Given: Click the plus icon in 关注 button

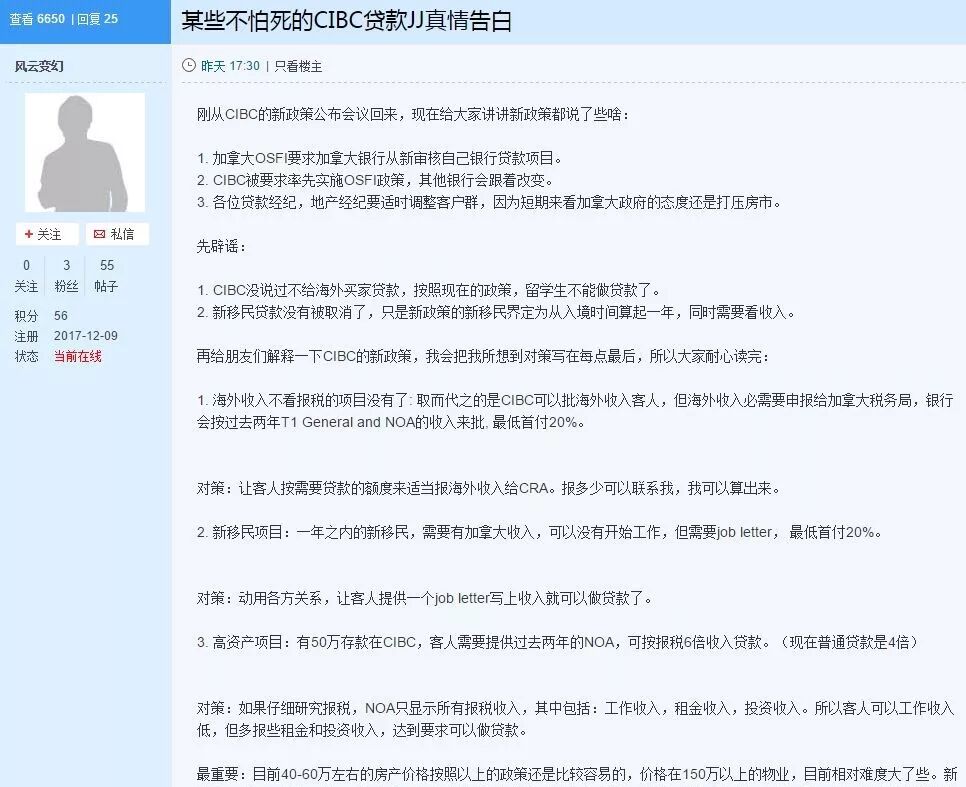Looking at the screenshot, I should click(x=28, y=234).
